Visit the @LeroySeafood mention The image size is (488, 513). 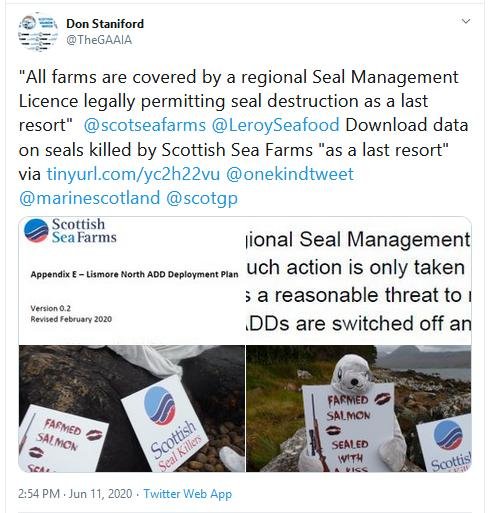tap(275, 125)
